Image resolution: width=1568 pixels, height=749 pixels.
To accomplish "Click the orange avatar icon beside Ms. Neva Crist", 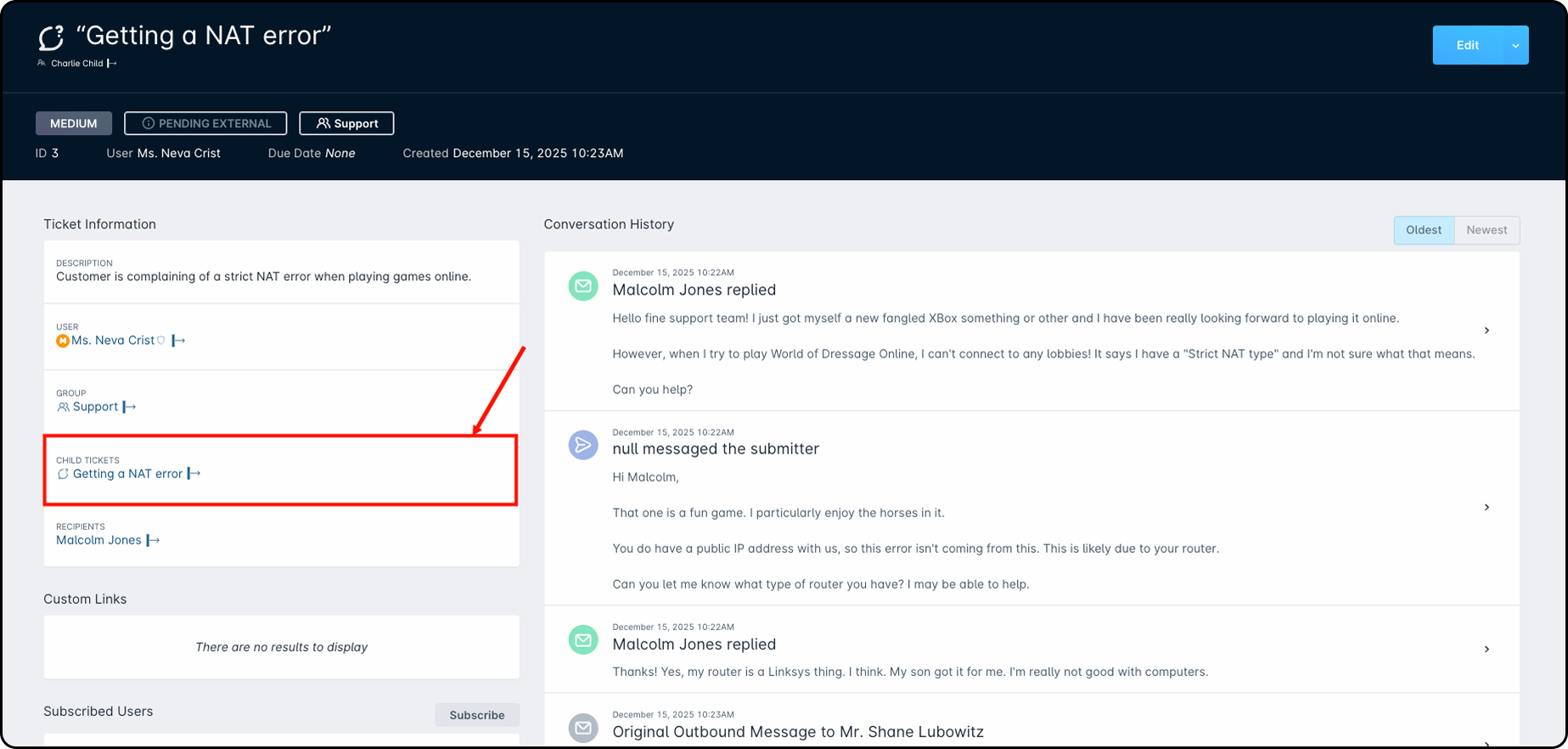I will [63, 341].
